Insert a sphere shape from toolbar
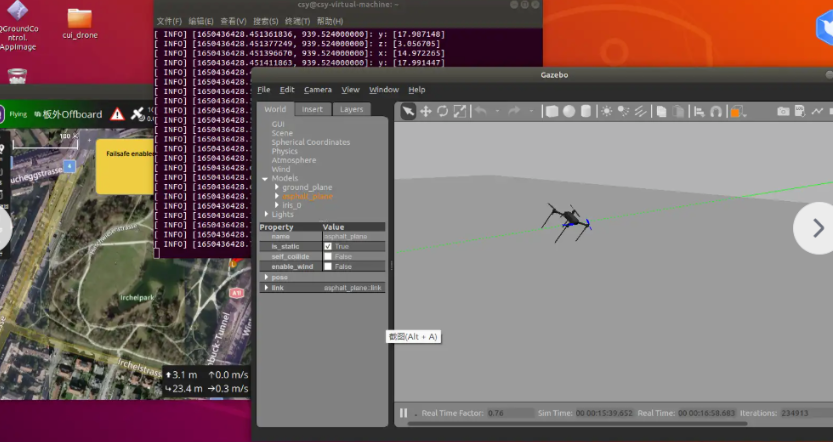 pyautogui.click(x=568, y=111)
